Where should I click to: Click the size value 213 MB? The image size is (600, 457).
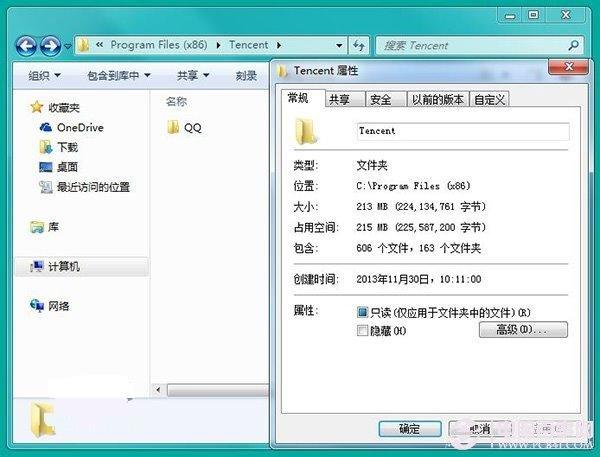[421, 207]
